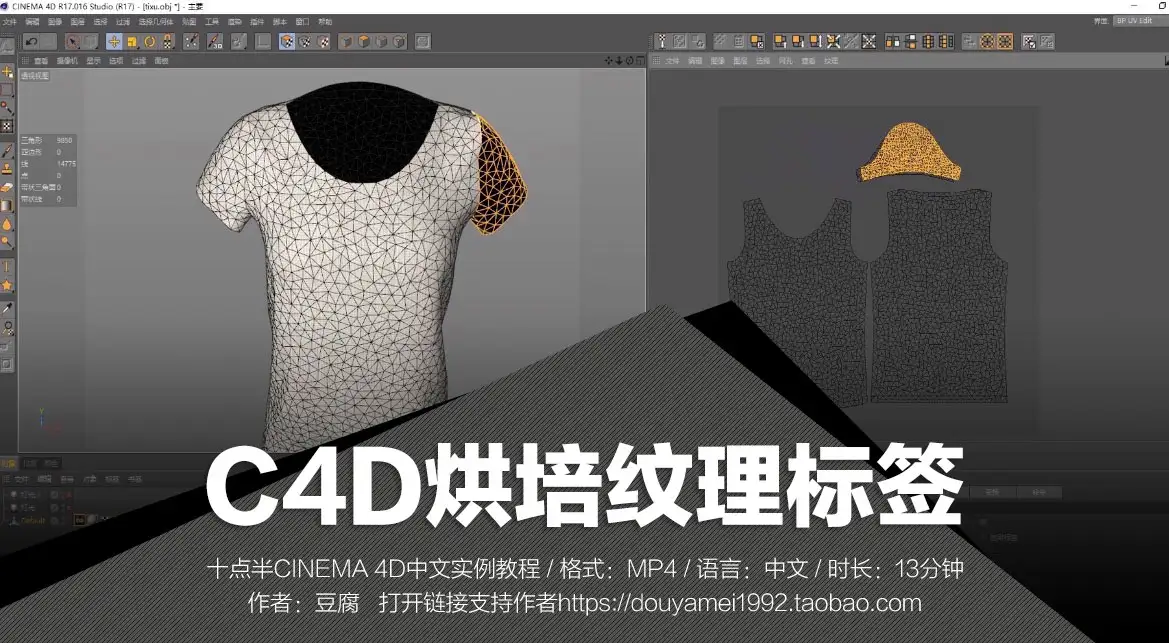Viewport: 1169px width, 643px height.
Task: Select the Gradient tool in left palette
Action: 7,206
